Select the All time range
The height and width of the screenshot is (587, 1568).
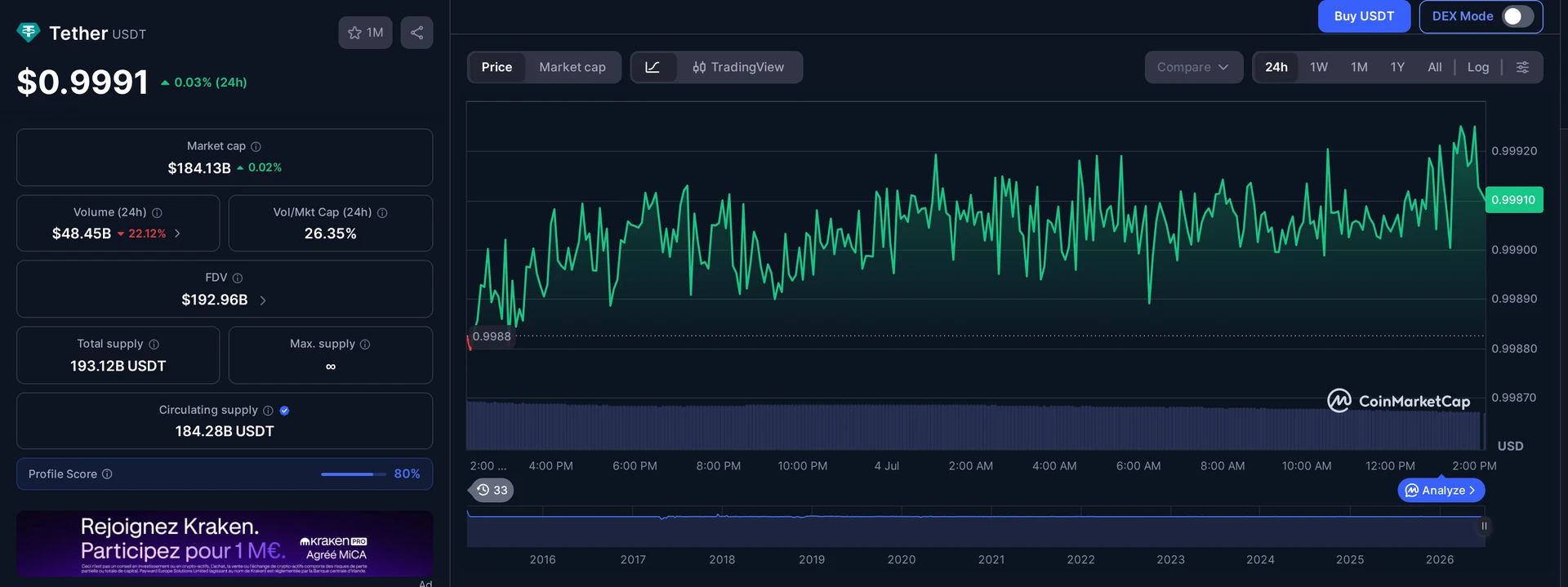[1435, 67]
